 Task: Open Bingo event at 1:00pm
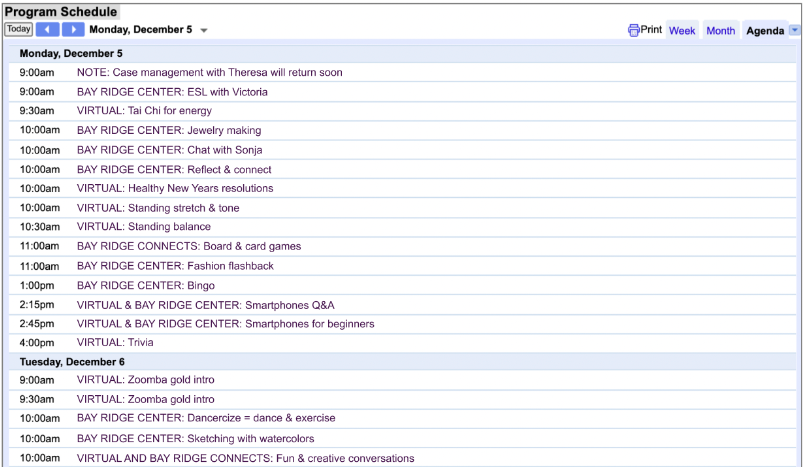[x=146, y=285]
